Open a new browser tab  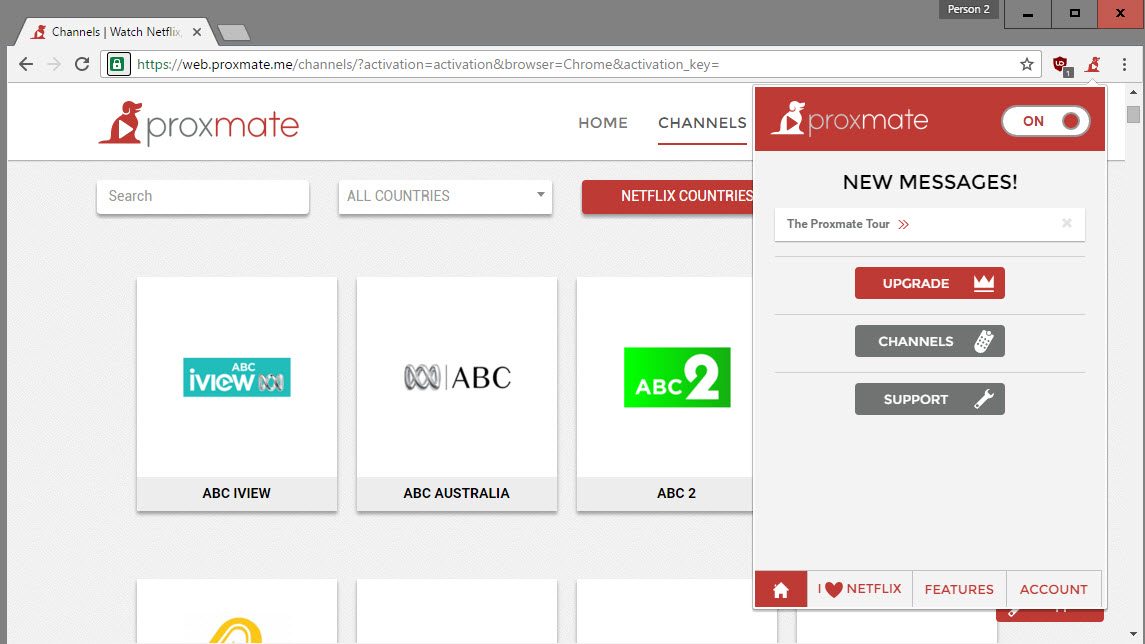coord(234,33)
